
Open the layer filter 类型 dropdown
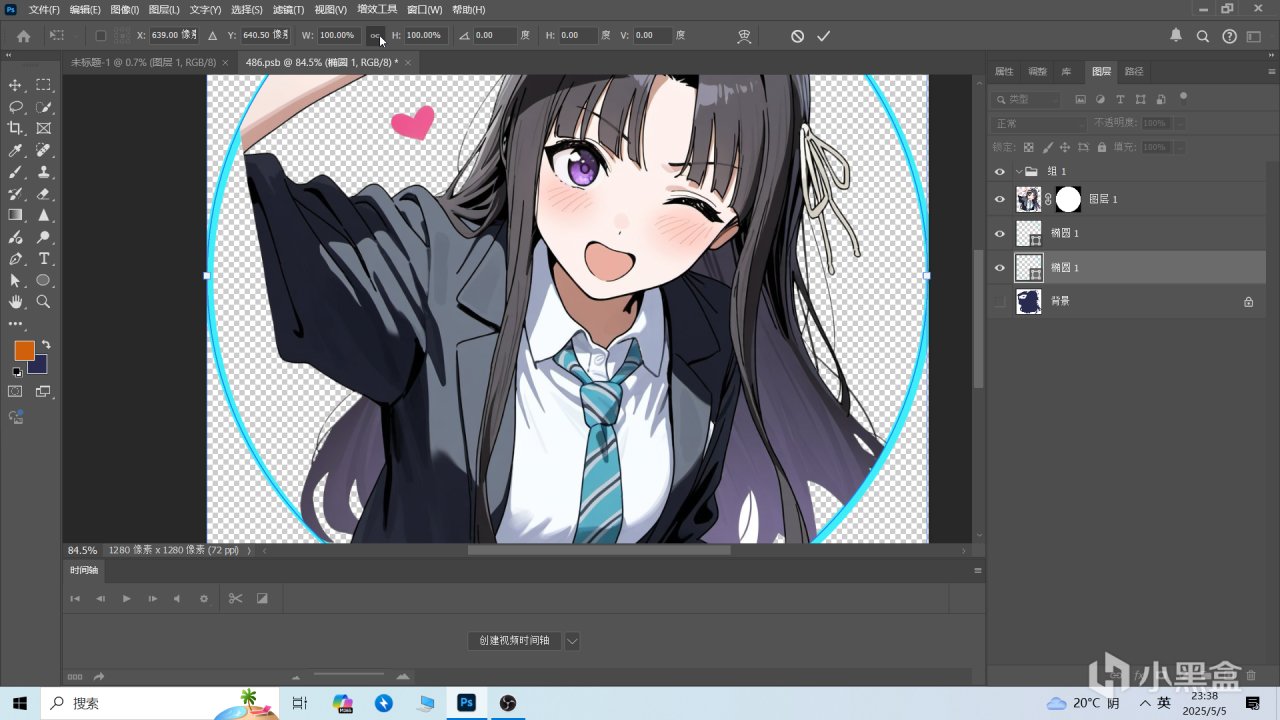point(1026,100)
